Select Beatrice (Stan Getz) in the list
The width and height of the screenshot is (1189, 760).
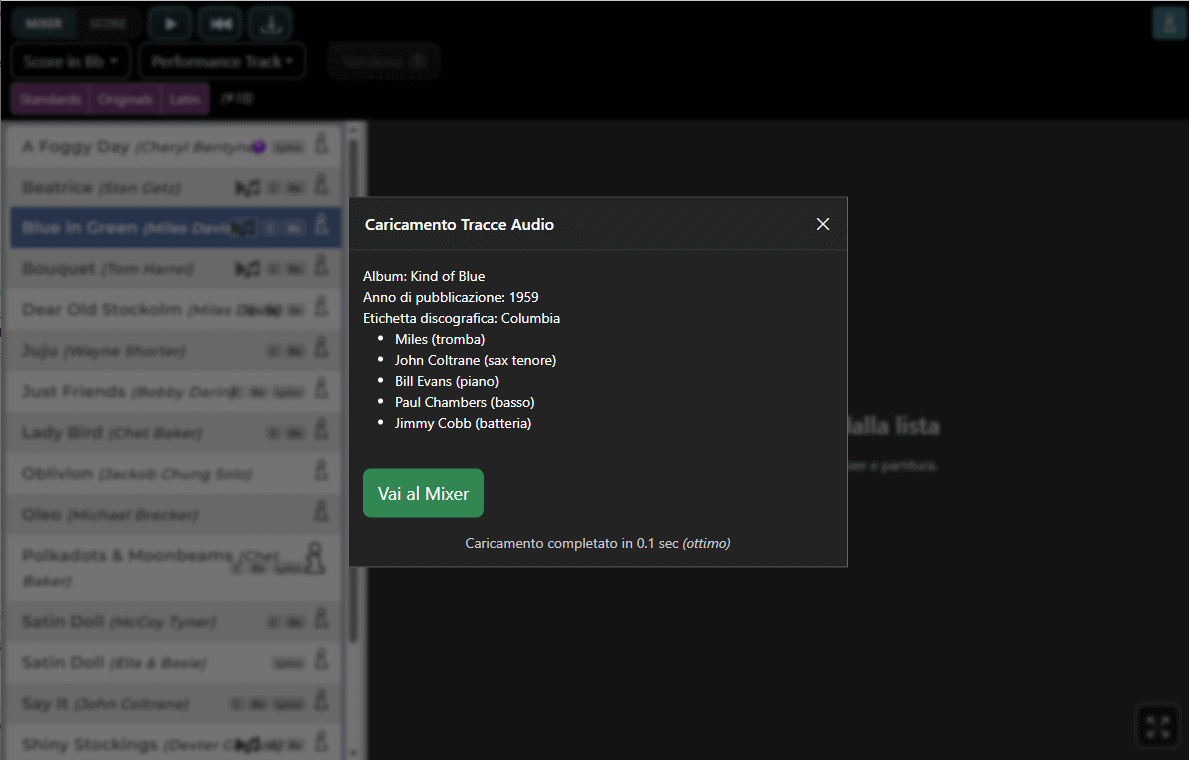point(174,187)
